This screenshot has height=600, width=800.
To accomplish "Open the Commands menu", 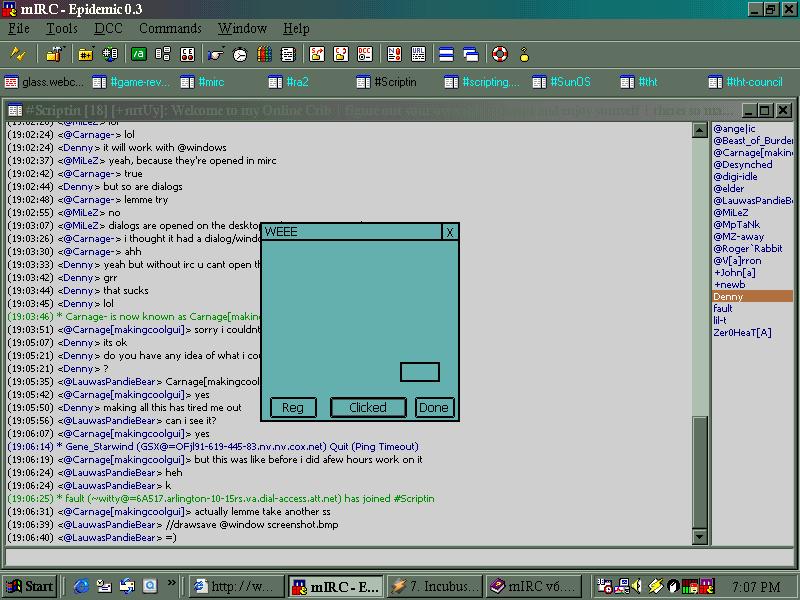I will 170,28.
